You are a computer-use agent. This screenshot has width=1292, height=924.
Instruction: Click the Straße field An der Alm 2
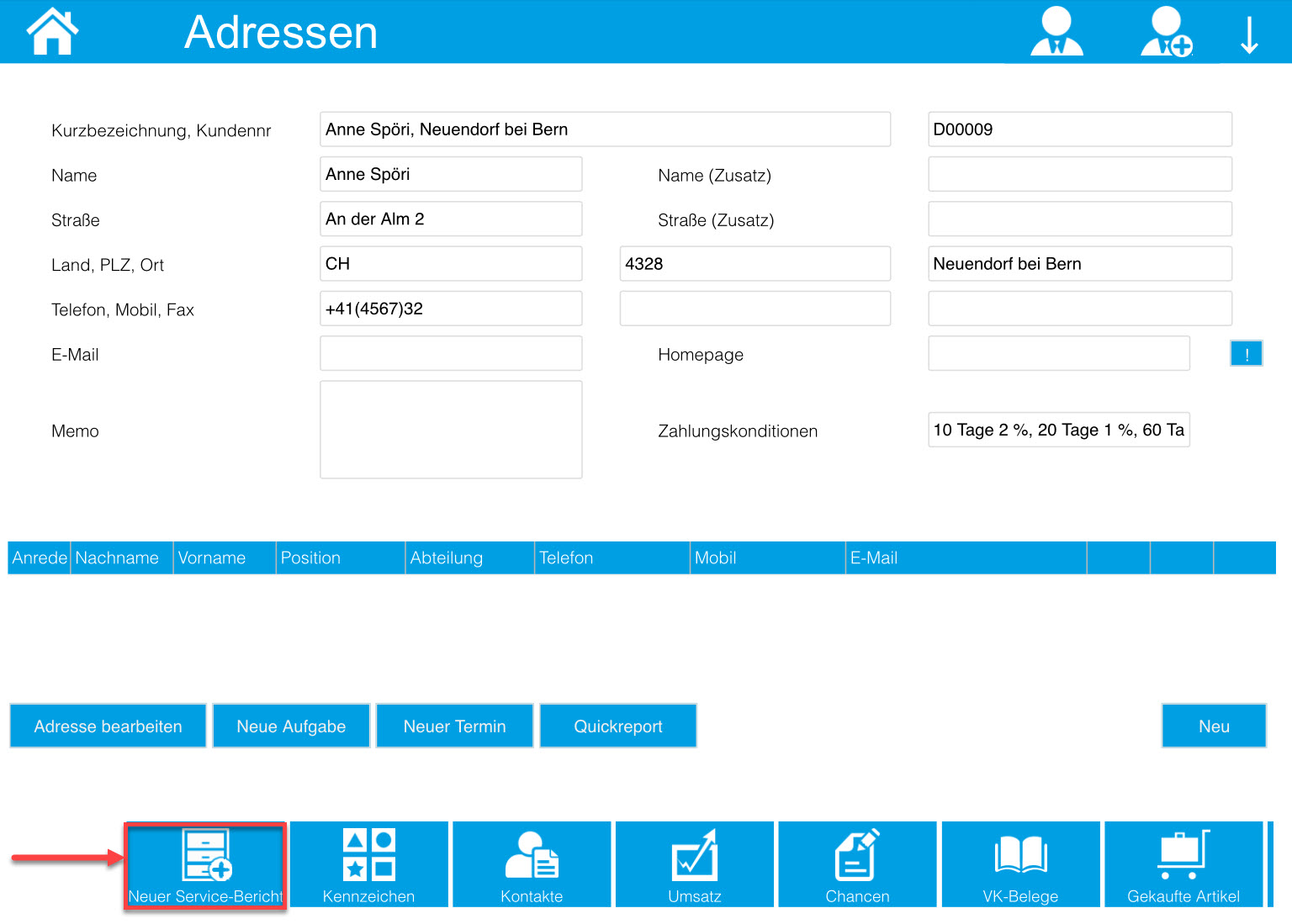[451, 219]
